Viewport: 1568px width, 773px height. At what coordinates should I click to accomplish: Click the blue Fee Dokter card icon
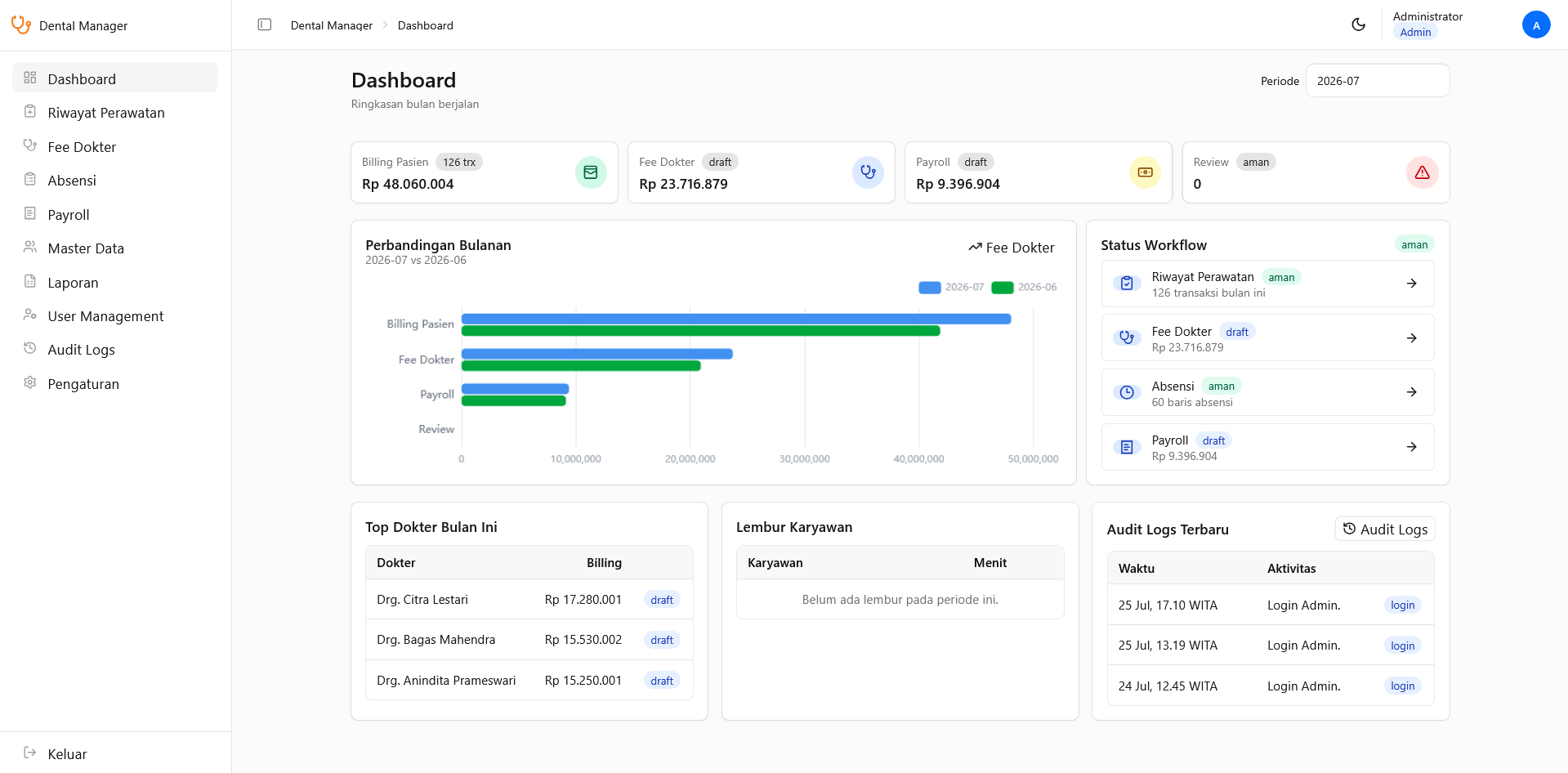pyautogui.click(x=868, y=172)
